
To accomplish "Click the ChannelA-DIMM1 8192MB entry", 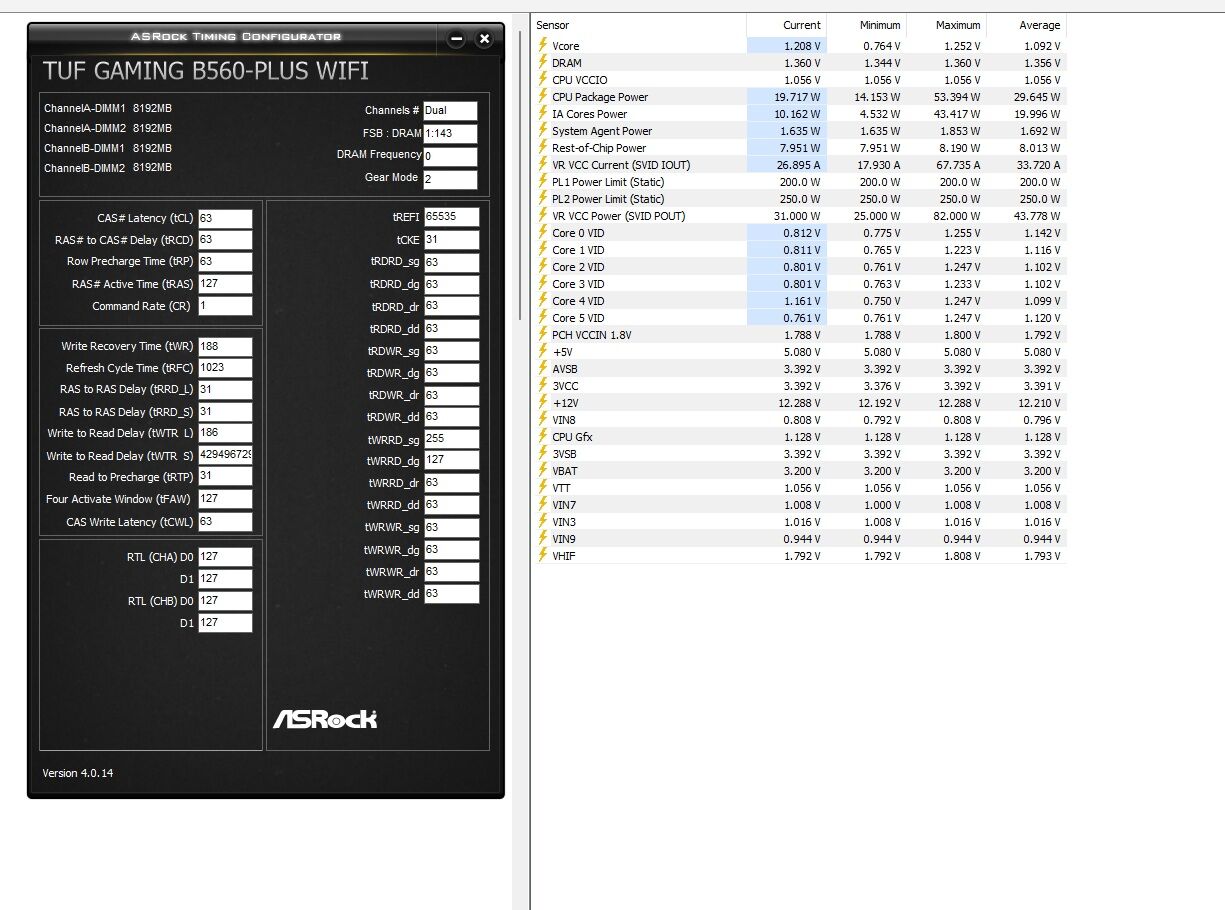I will click(x=108, y=108).
